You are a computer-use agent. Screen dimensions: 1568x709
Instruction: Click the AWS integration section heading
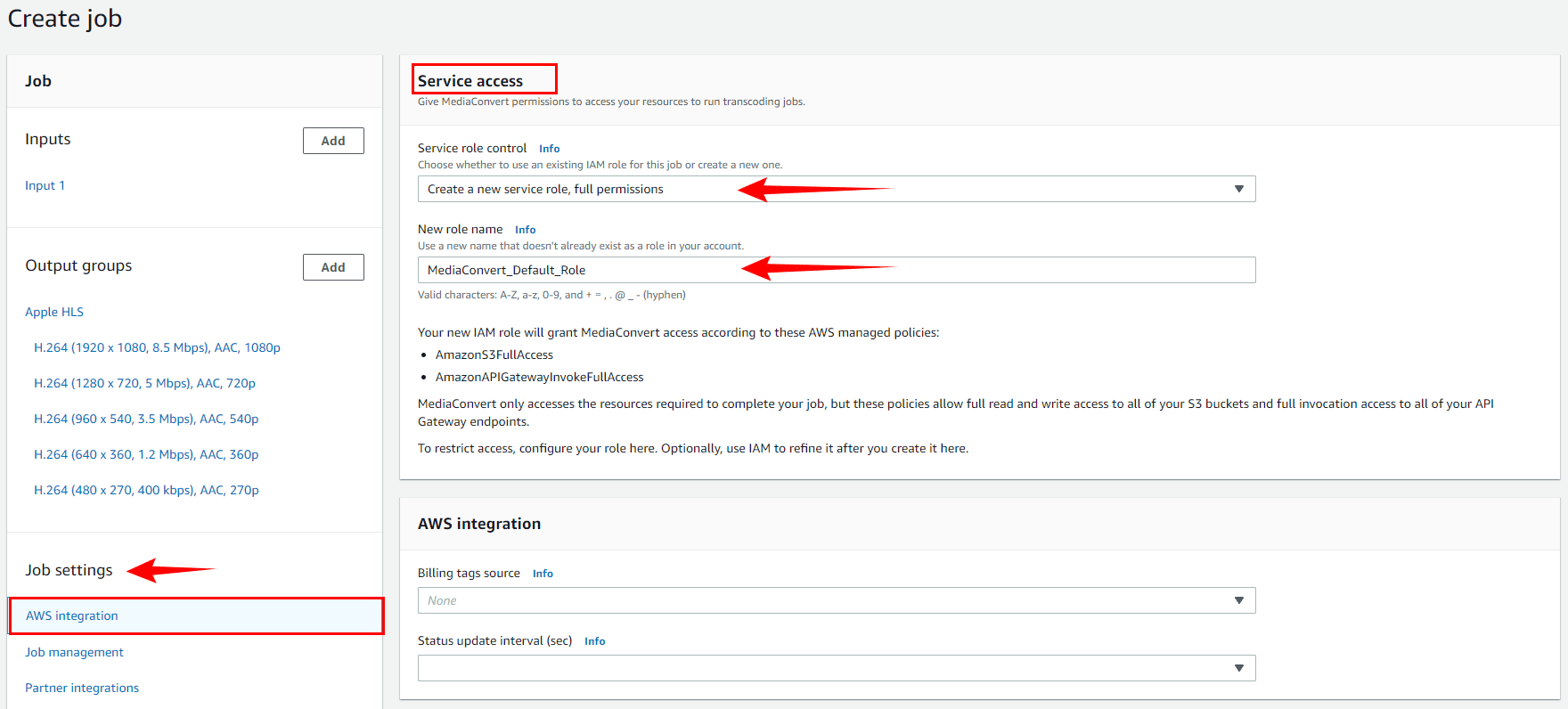[x=479, y=524]
